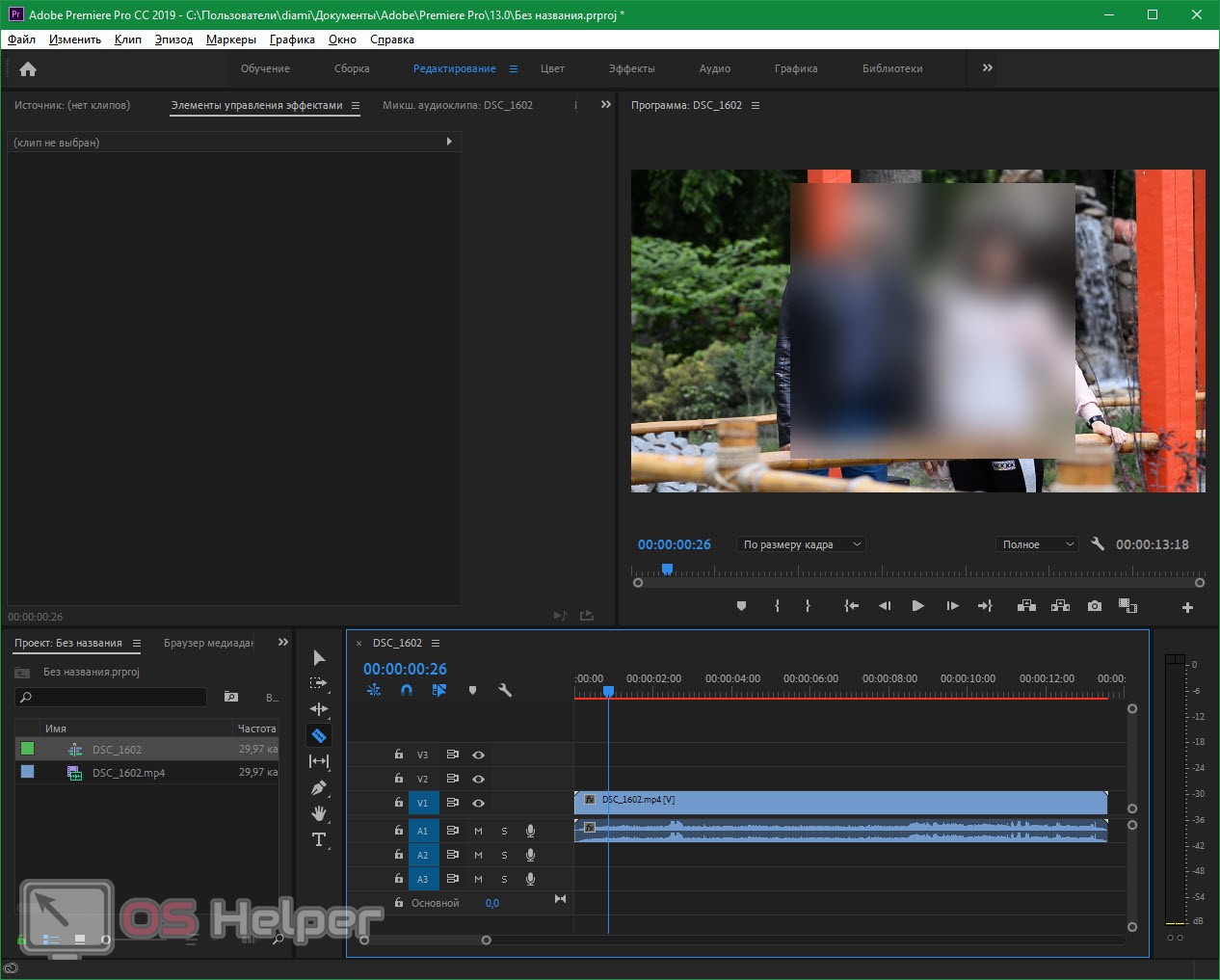The height and width of the screenshot is (980, 1220).
Task: Open the Эпизод menu
Action: [x=173, y=40]
